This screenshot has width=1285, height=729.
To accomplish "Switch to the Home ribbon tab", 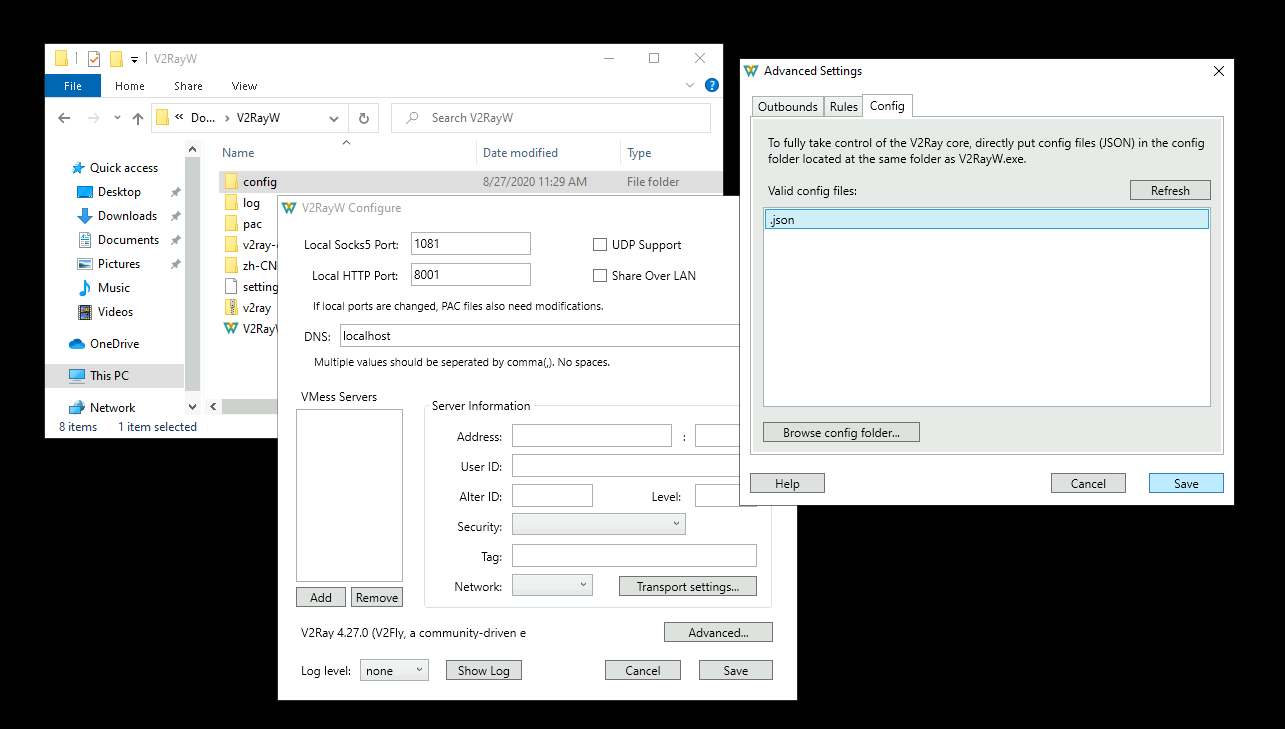I will pos(130,86).
